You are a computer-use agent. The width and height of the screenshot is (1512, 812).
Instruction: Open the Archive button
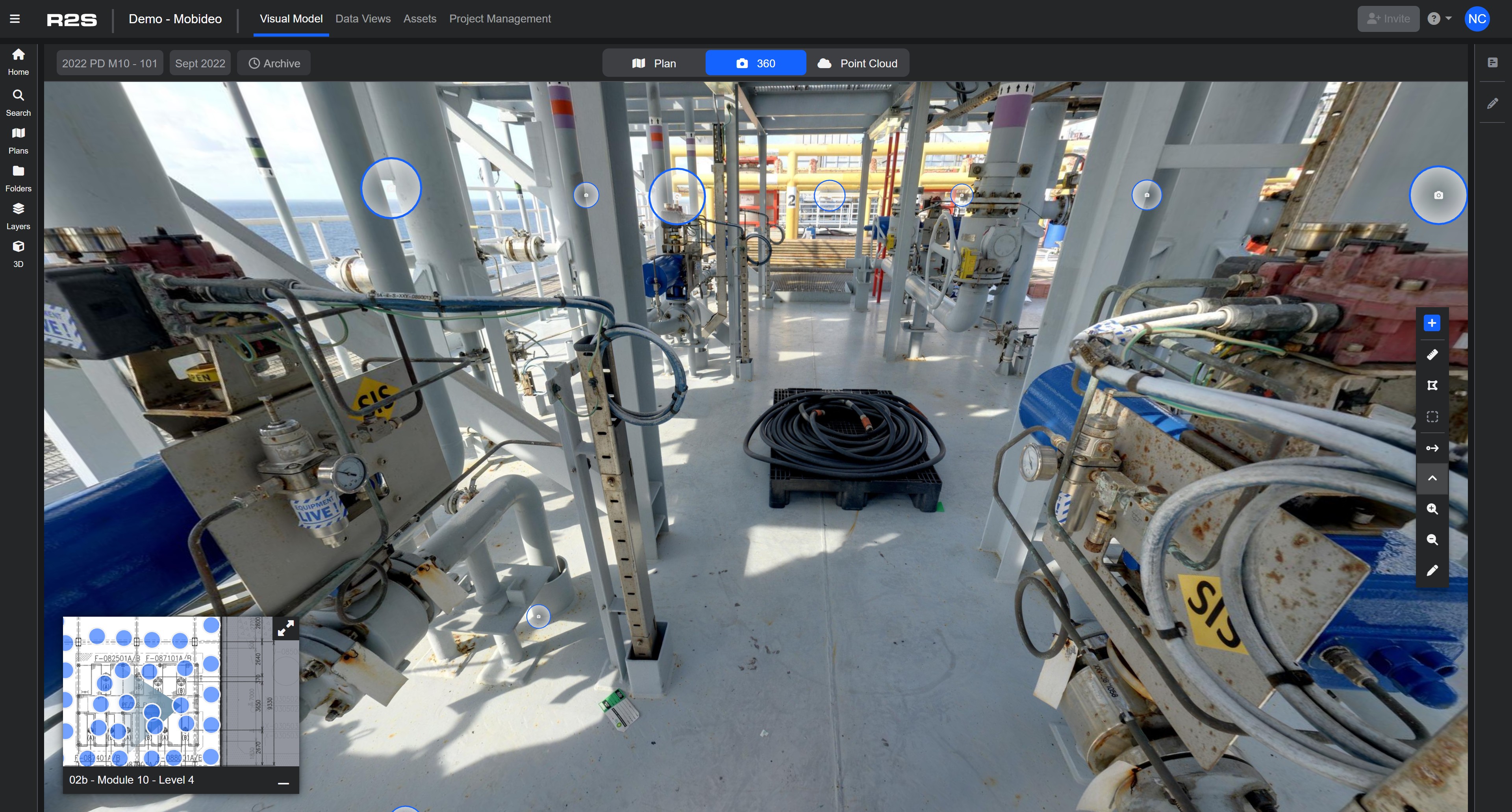click(x=274, y=63)
